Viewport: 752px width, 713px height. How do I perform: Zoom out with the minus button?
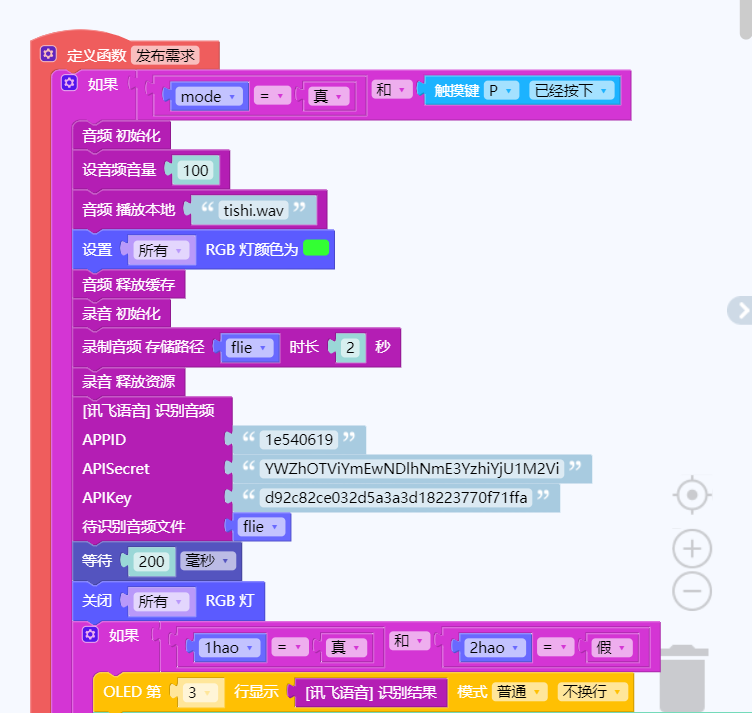(692, 591)
